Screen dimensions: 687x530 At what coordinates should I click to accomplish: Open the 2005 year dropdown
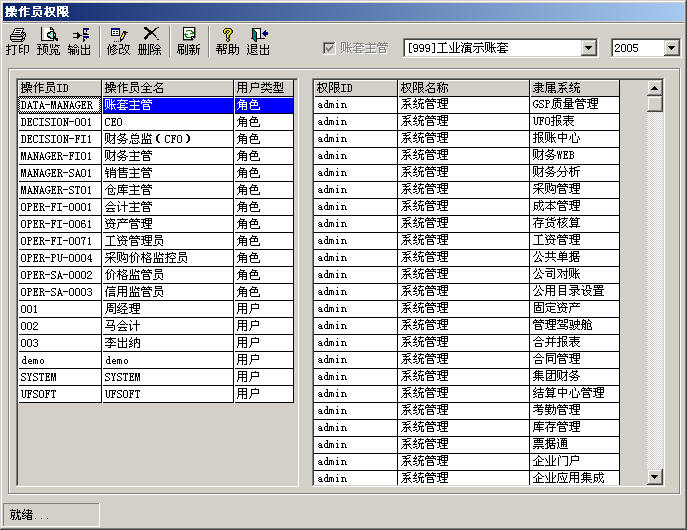tap(671, 48)
